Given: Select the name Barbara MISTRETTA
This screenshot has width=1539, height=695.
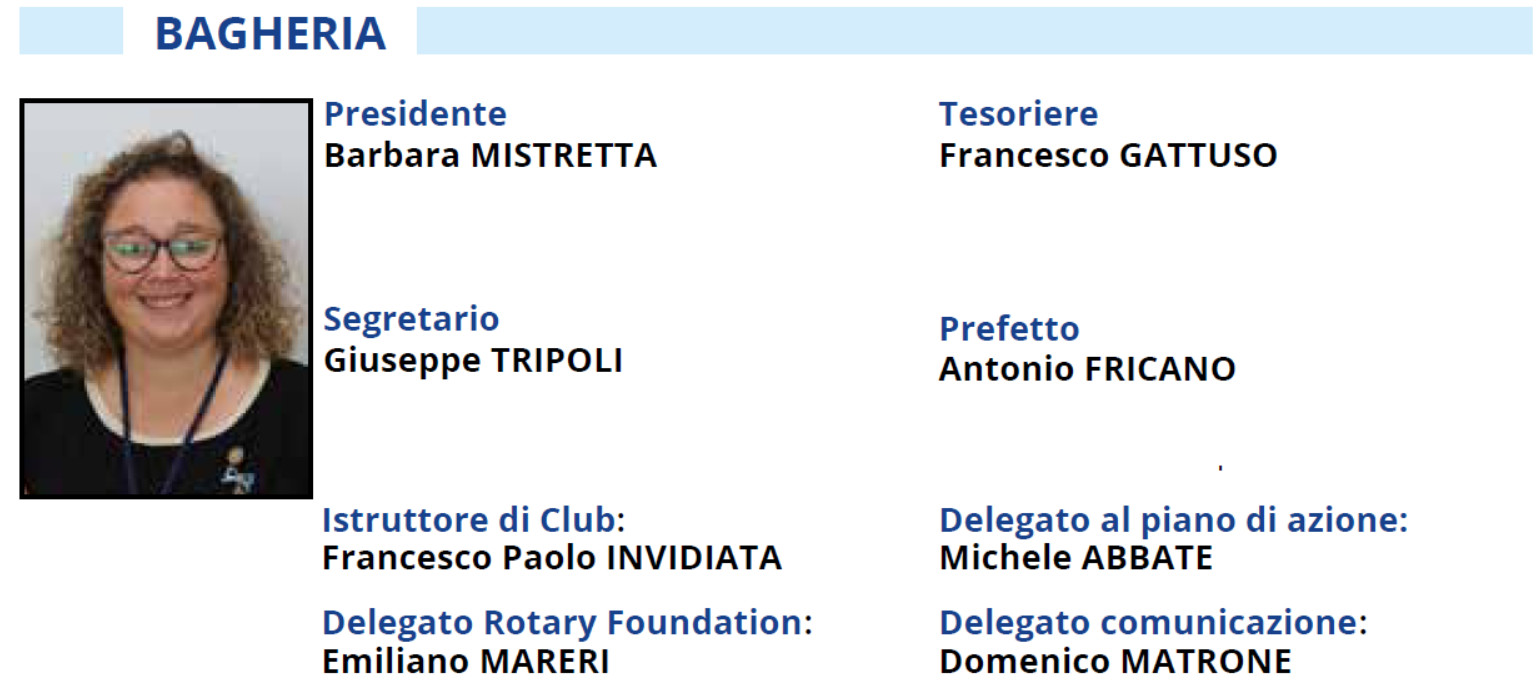Looking at the screenshot, I should click(x=490, y=156).
